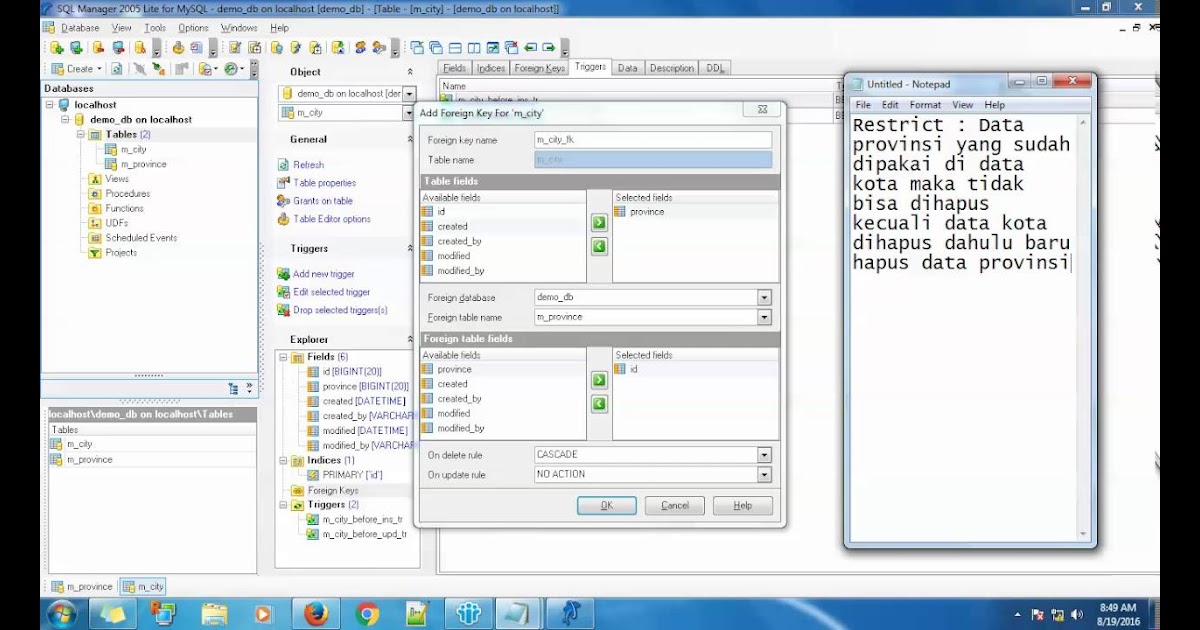
Task: Open the Create button dropdown arrow
Action: [x=99, y=69]
